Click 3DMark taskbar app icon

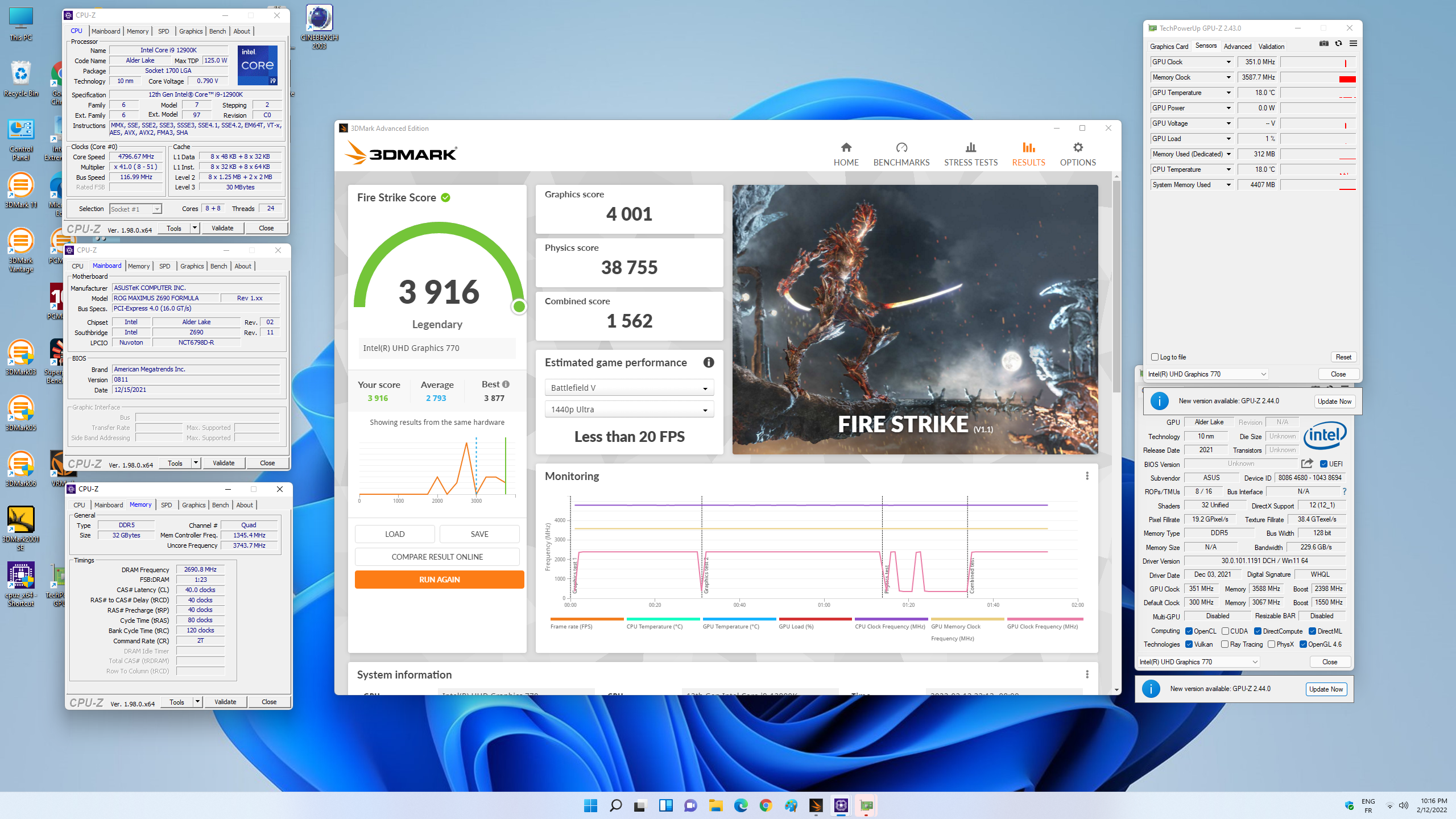pyautogui.click(x=816, y=805)
